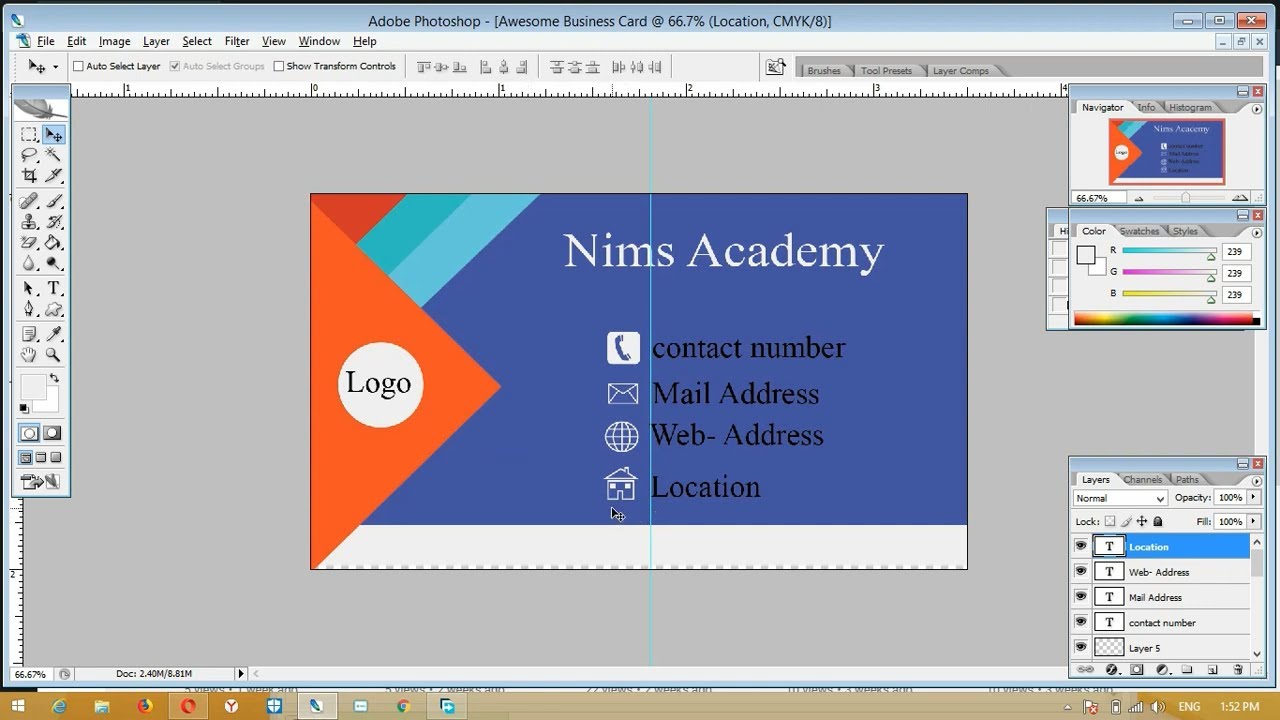
Task: Click Jump to ImageReady button
Action: (41, 482)
